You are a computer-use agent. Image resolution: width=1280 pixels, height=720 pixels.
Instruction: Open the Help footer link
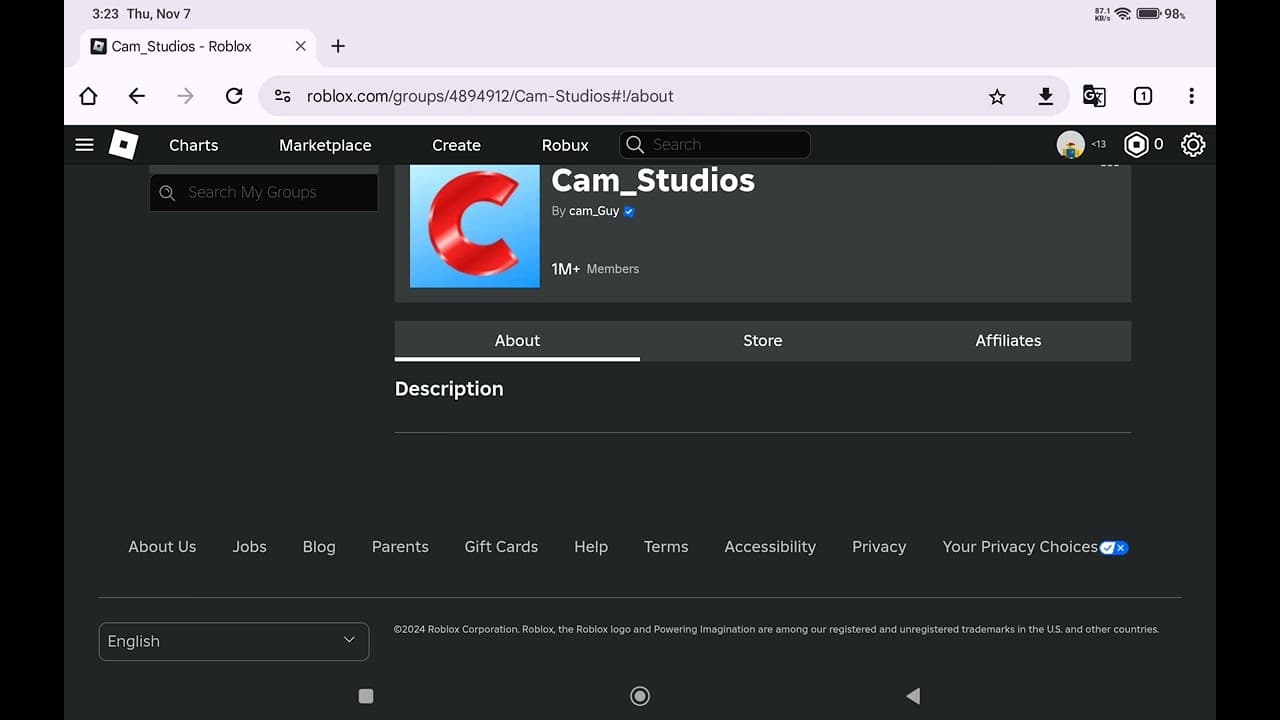(x=591, y=547)
